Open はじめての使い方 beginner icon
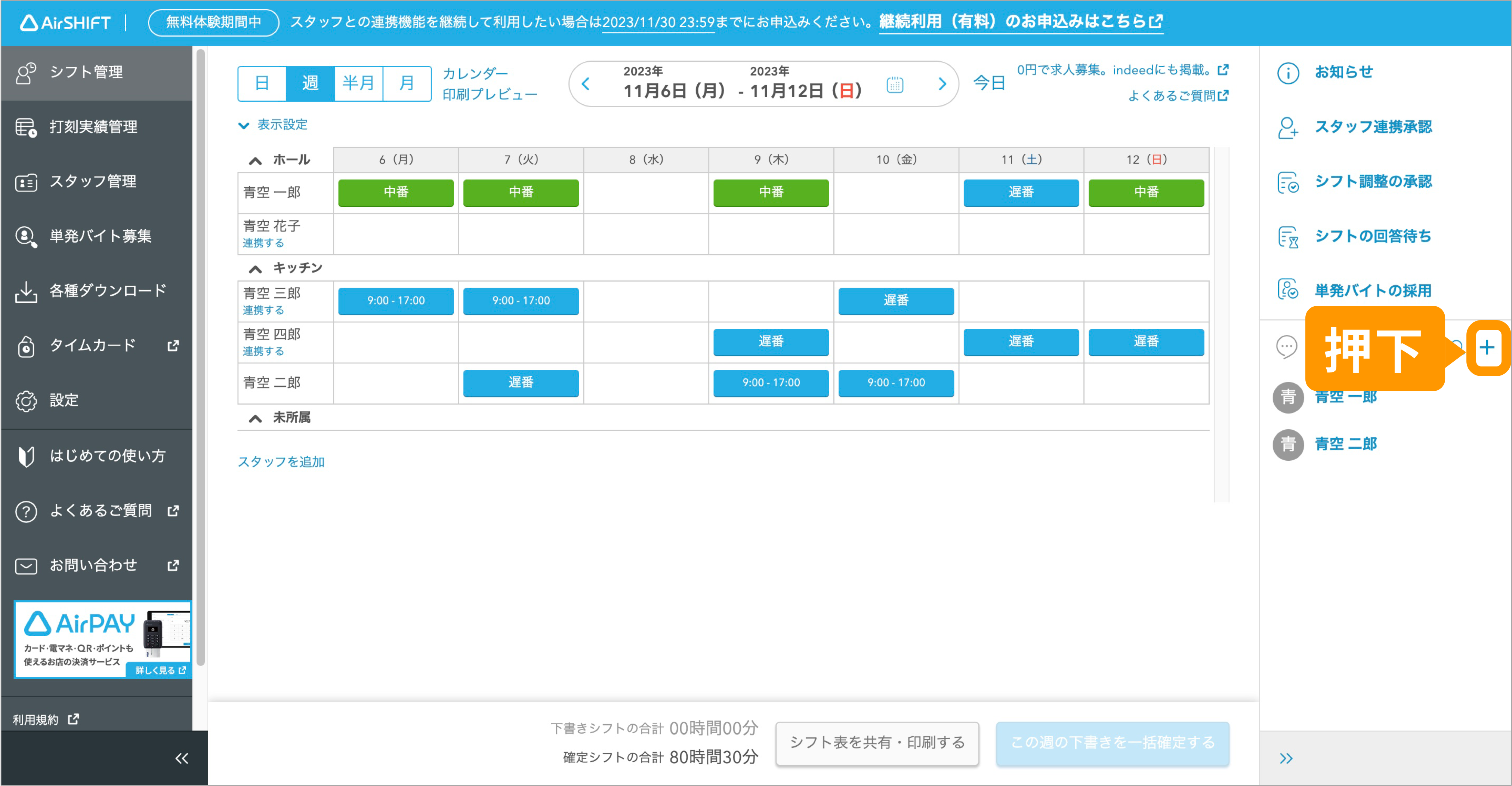 tap(26, 456)
